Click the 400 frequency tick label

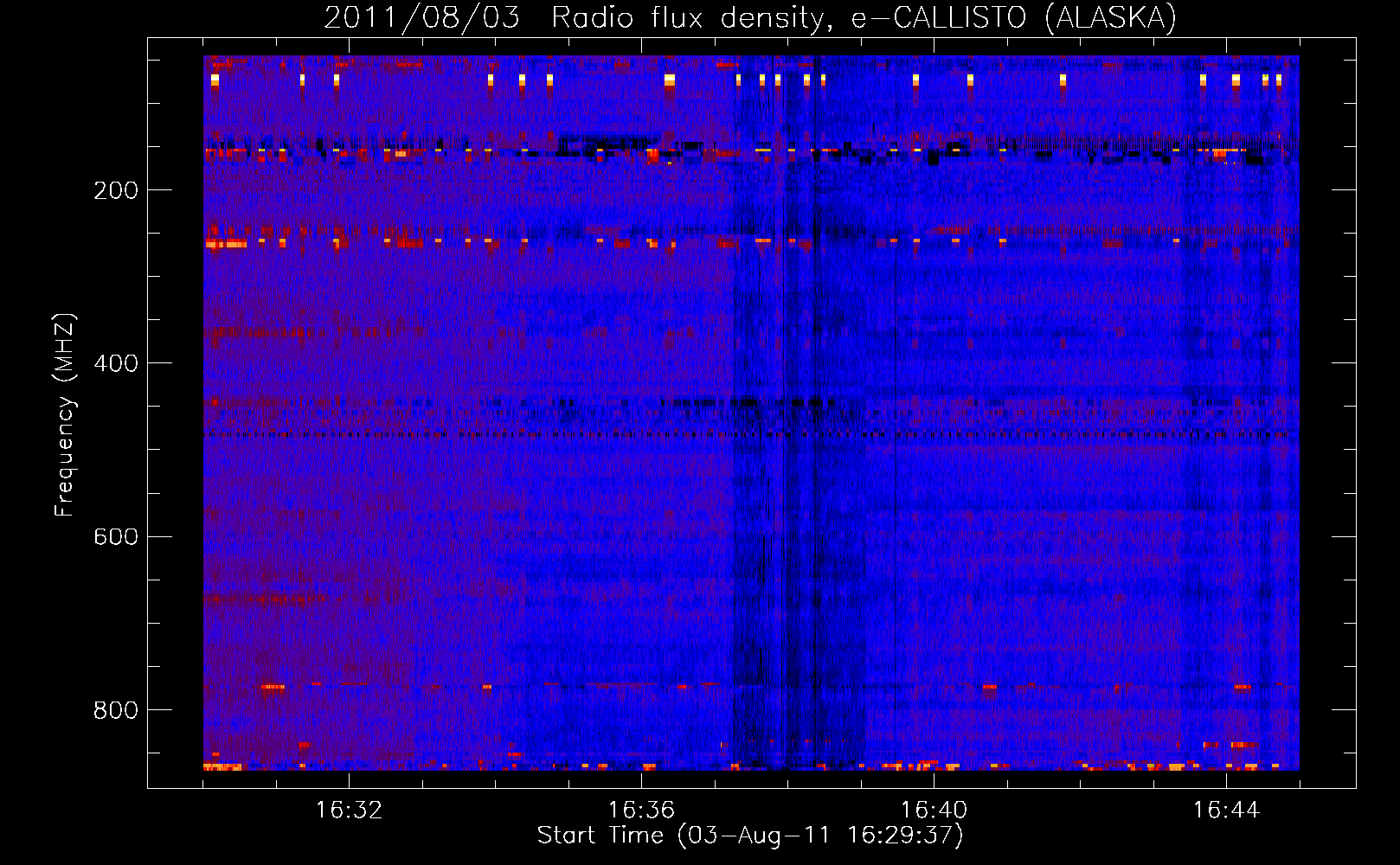(x=116, y=363)
